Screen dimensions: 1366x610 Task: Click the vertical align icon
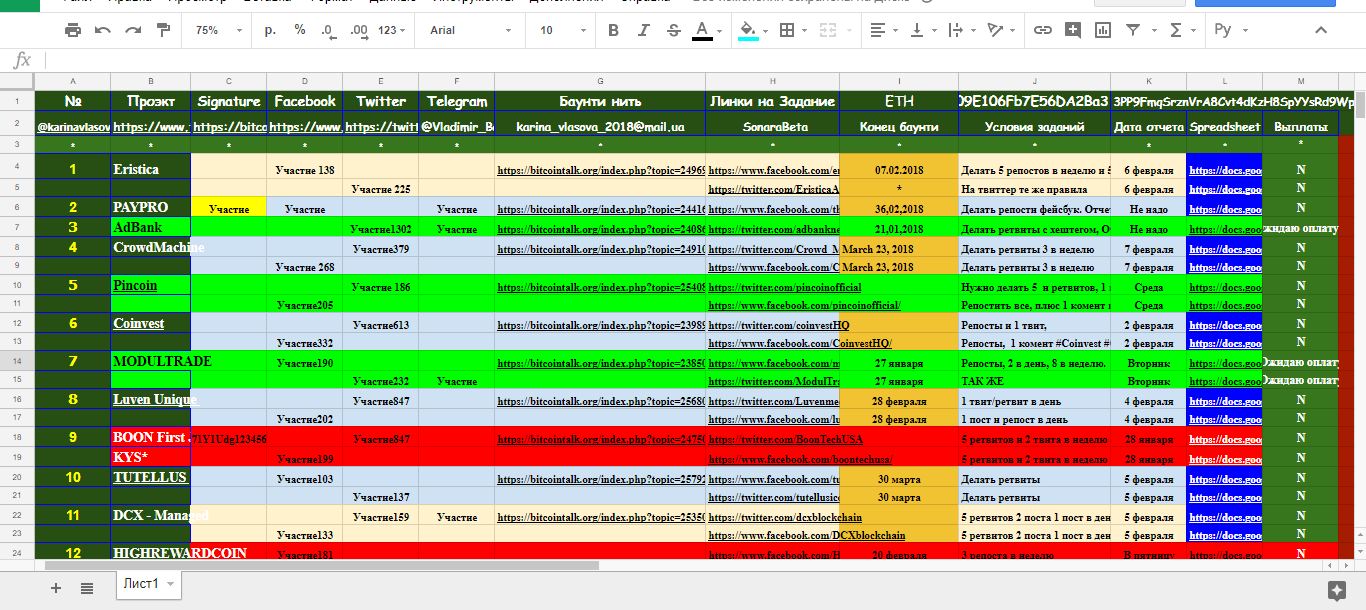point(916,30)
